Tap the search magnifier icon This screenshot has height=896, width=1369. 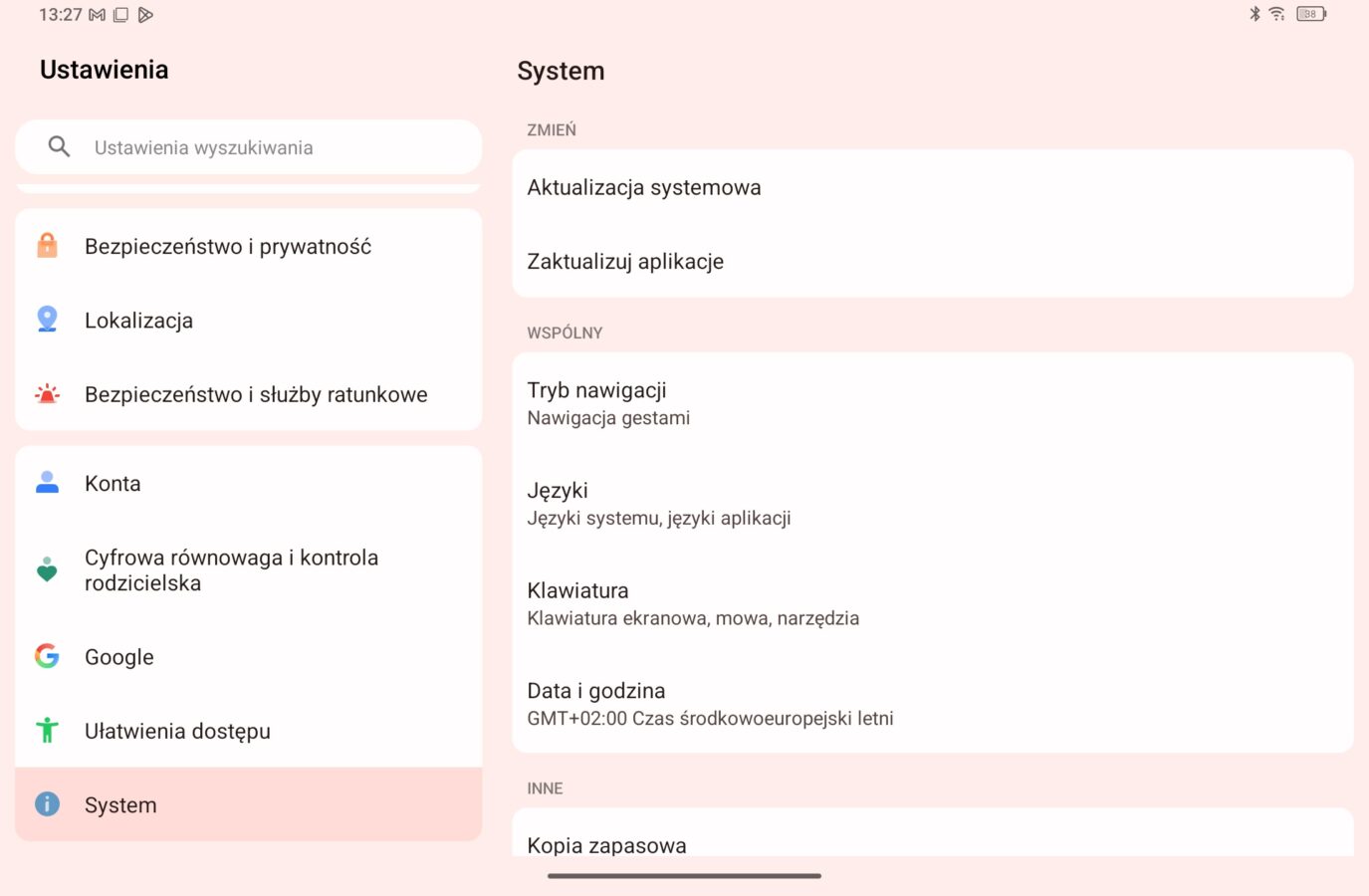pos(60,147)
